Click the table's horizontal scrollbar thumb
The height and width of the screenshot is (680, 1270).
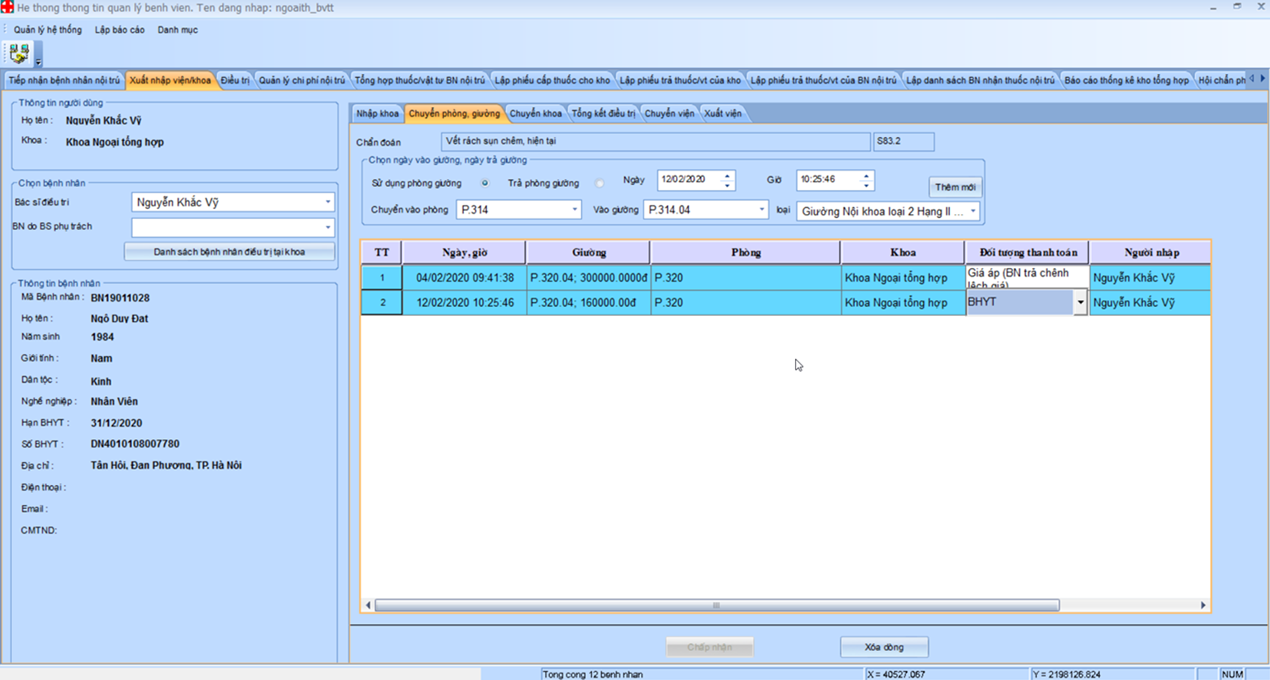(716, 605)
